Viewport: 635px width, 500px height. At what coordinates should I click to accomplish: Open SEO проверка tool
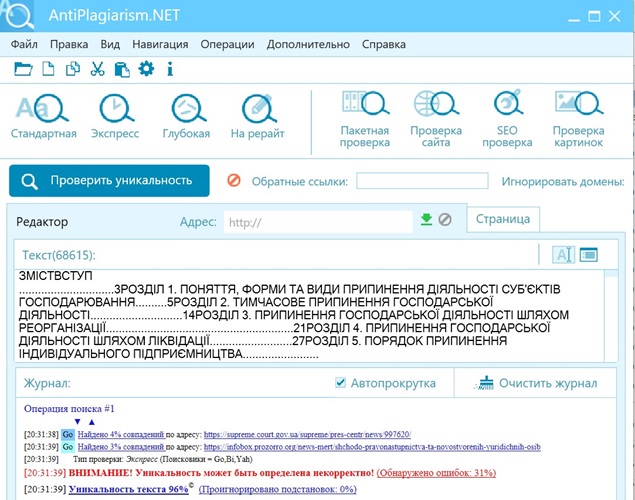click(507, 119)
